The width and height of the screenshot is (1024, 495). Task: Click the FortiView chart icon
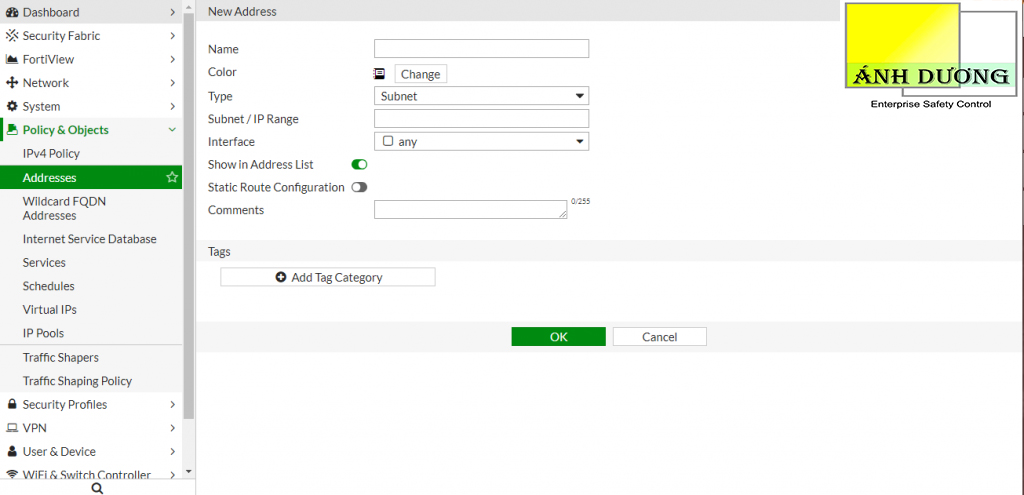12,59
